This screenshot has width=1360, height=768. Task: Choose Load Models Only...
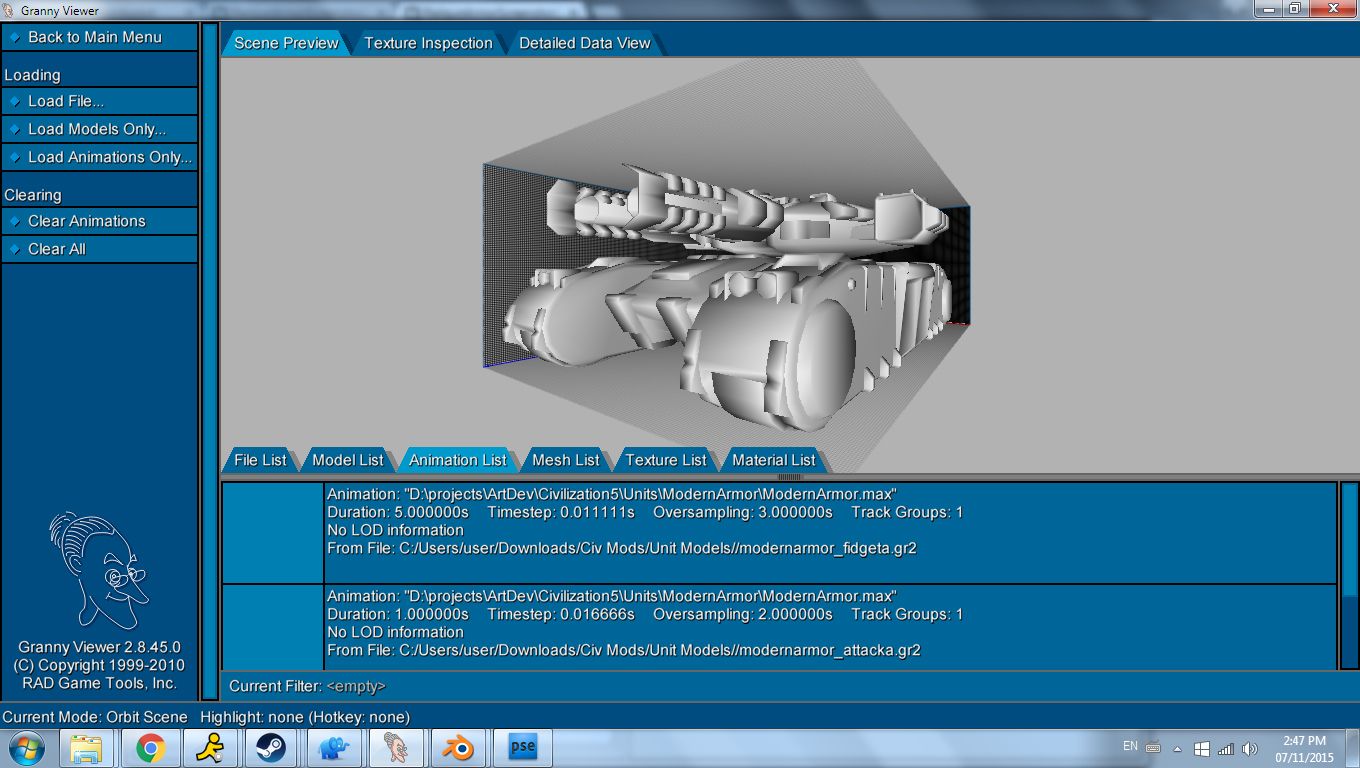click(99, 129)
